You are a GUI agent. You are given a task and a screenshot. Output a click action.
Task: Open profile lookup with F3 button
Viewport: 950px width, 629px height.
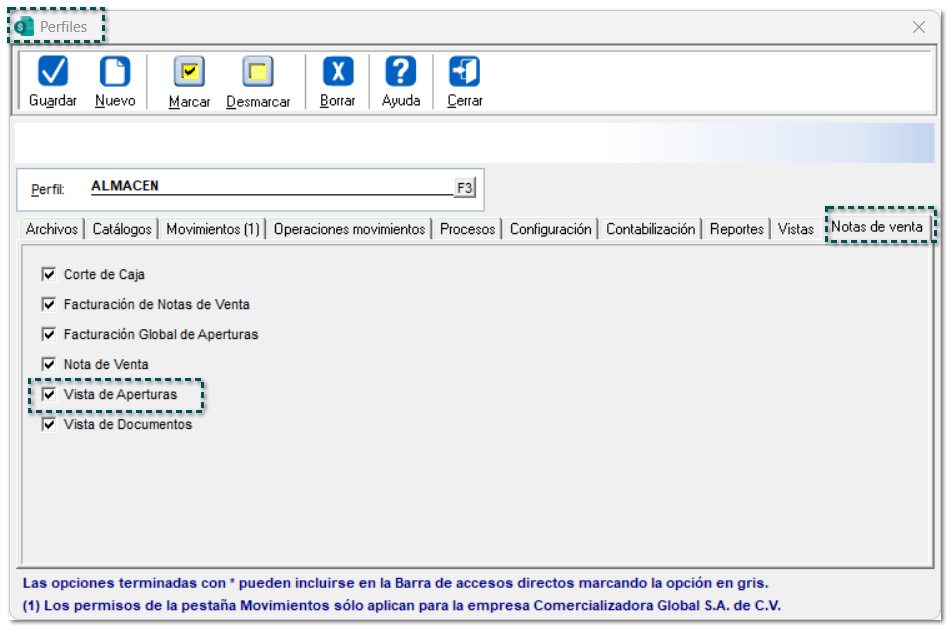[x=465, y=187]
